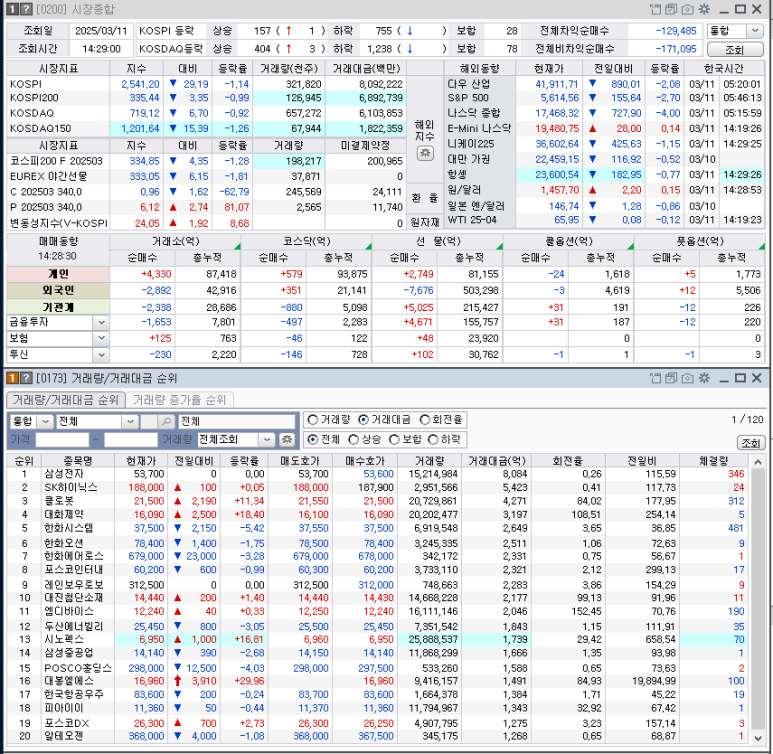Click the magnifier search icon in the filter bar
Viewport: 773px width, 754px height.
[167, 422]
